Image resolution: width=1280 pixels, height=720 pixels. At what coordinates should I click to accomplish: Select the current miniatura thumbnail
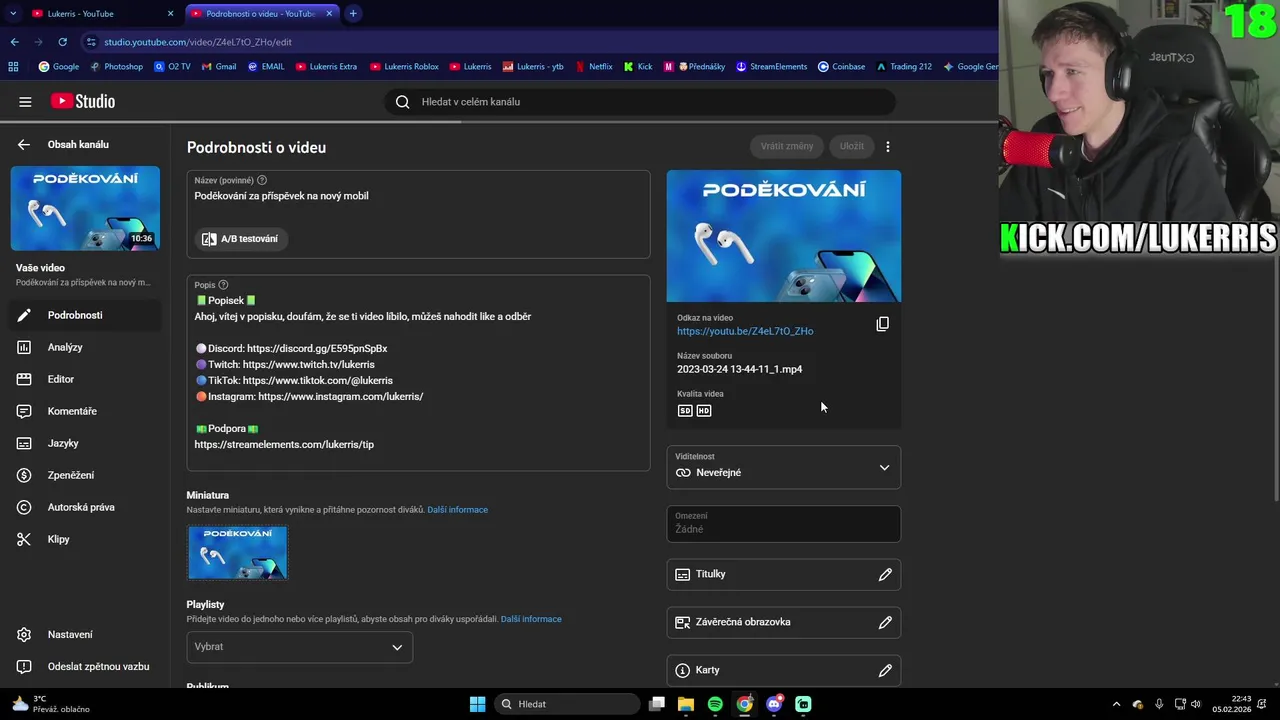click(237, 552)
